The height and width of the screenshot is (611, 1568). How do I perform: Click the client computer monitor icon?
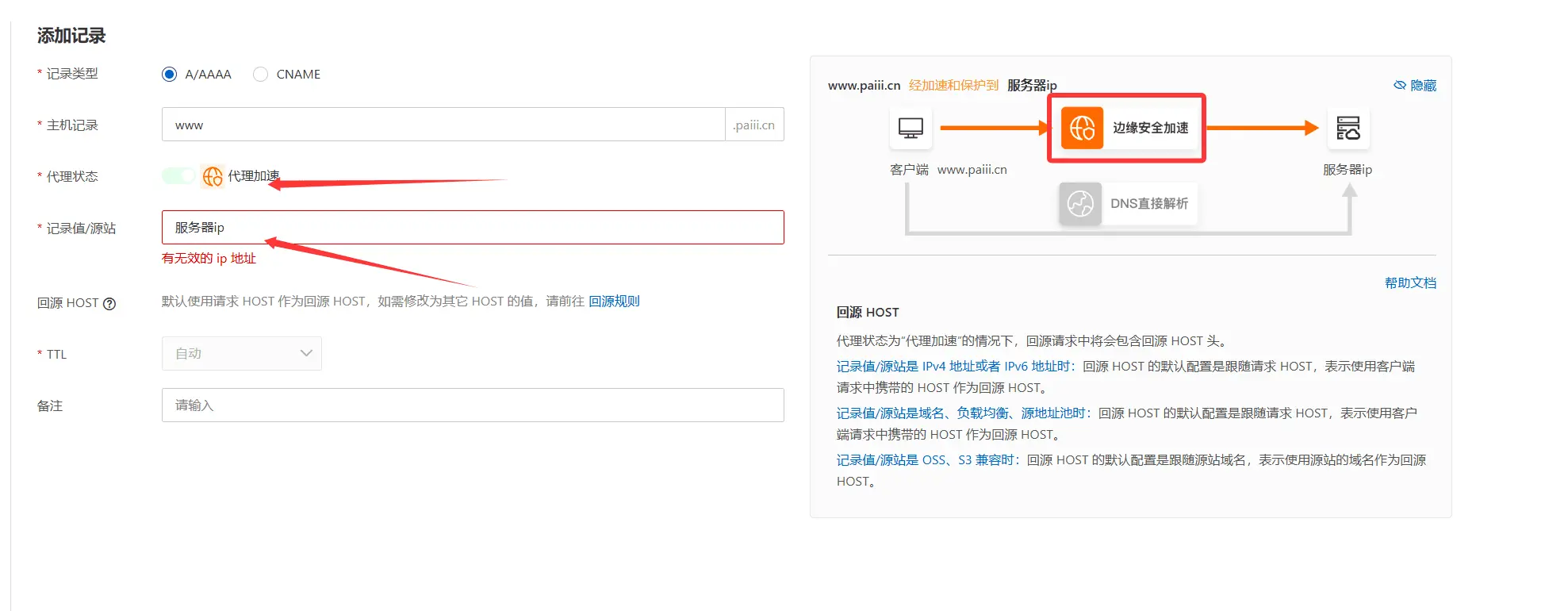pyautogui.click(x=910, y=128)
